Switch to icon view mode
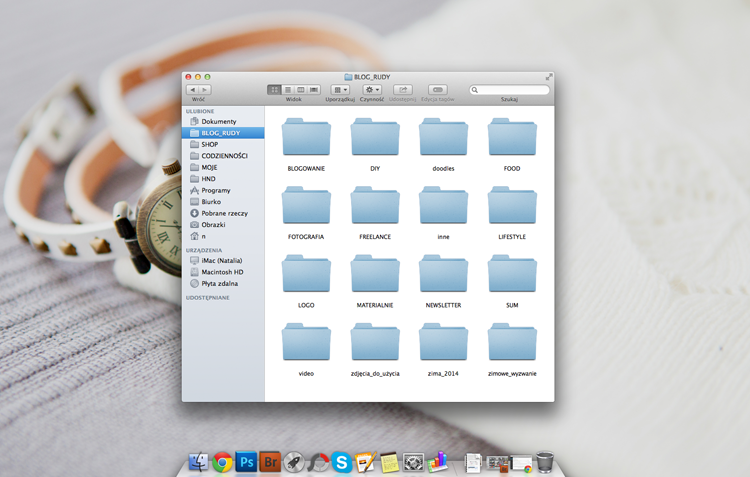The height and width of the screenshot is (477, 750). pos(274,89)
